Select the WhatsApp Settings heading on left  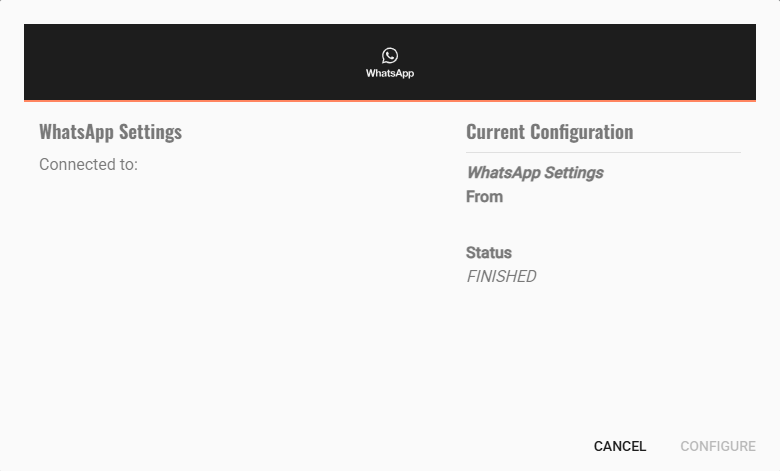[110, 132]
